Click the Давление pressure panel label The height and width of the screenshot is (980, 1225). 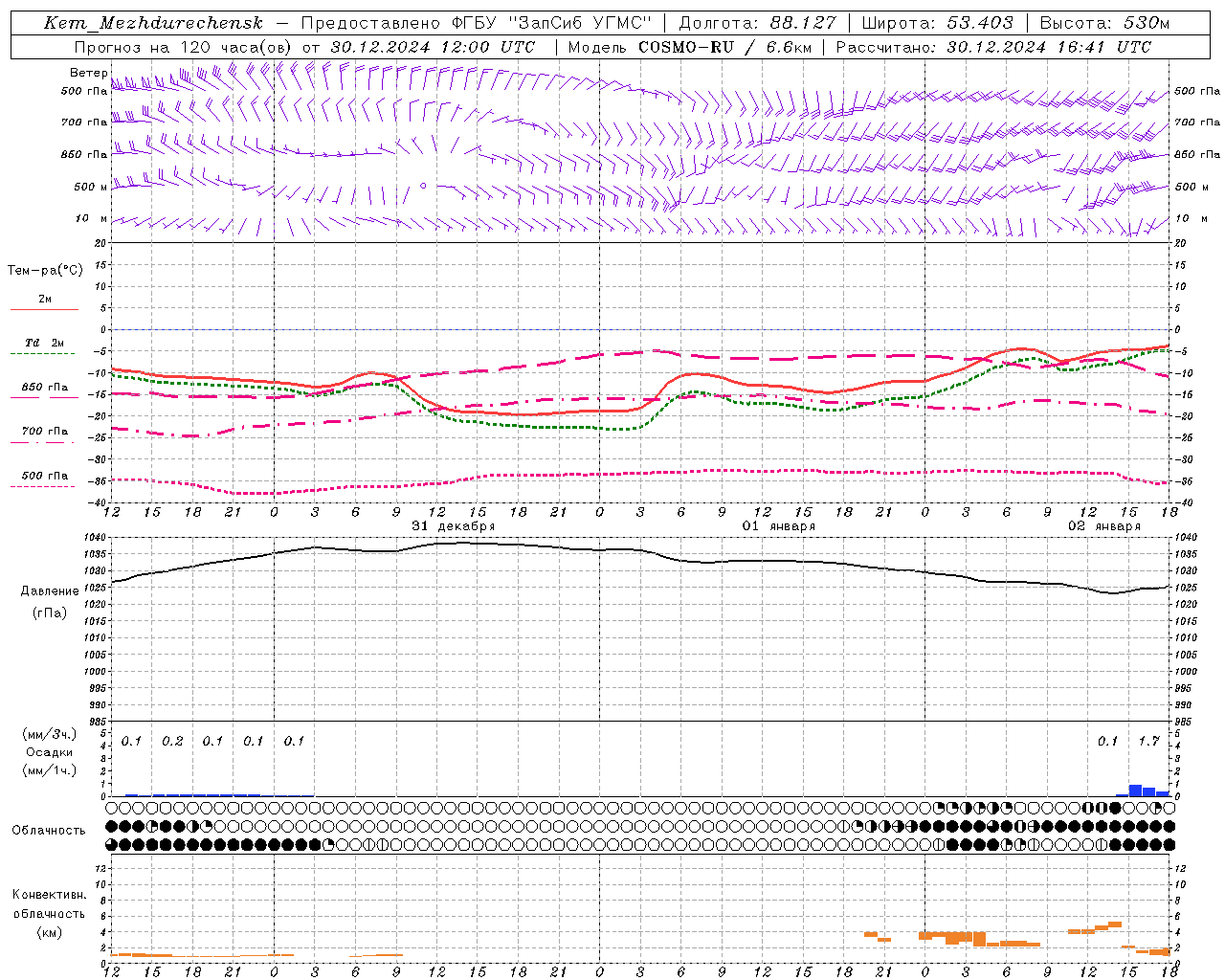point(50,591)
